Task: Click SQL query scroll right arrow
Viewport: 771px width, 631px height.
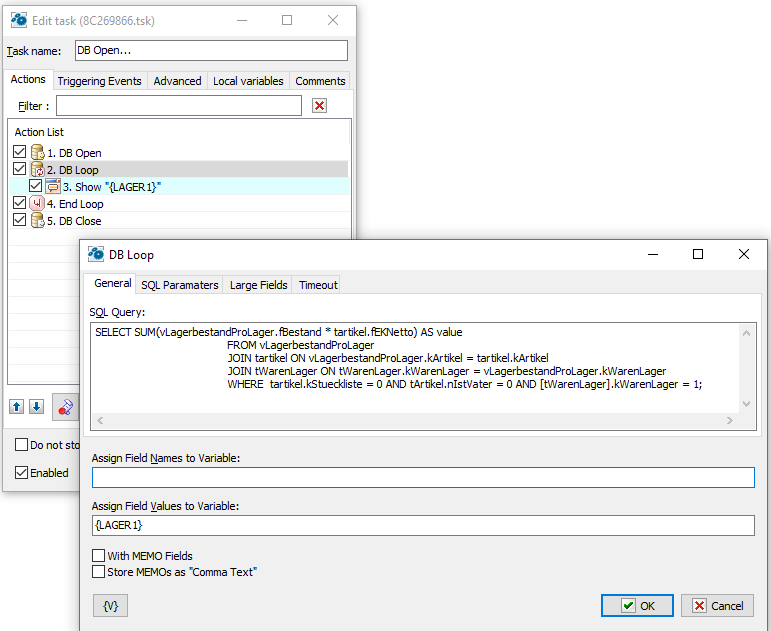Action: pos(730,421)
